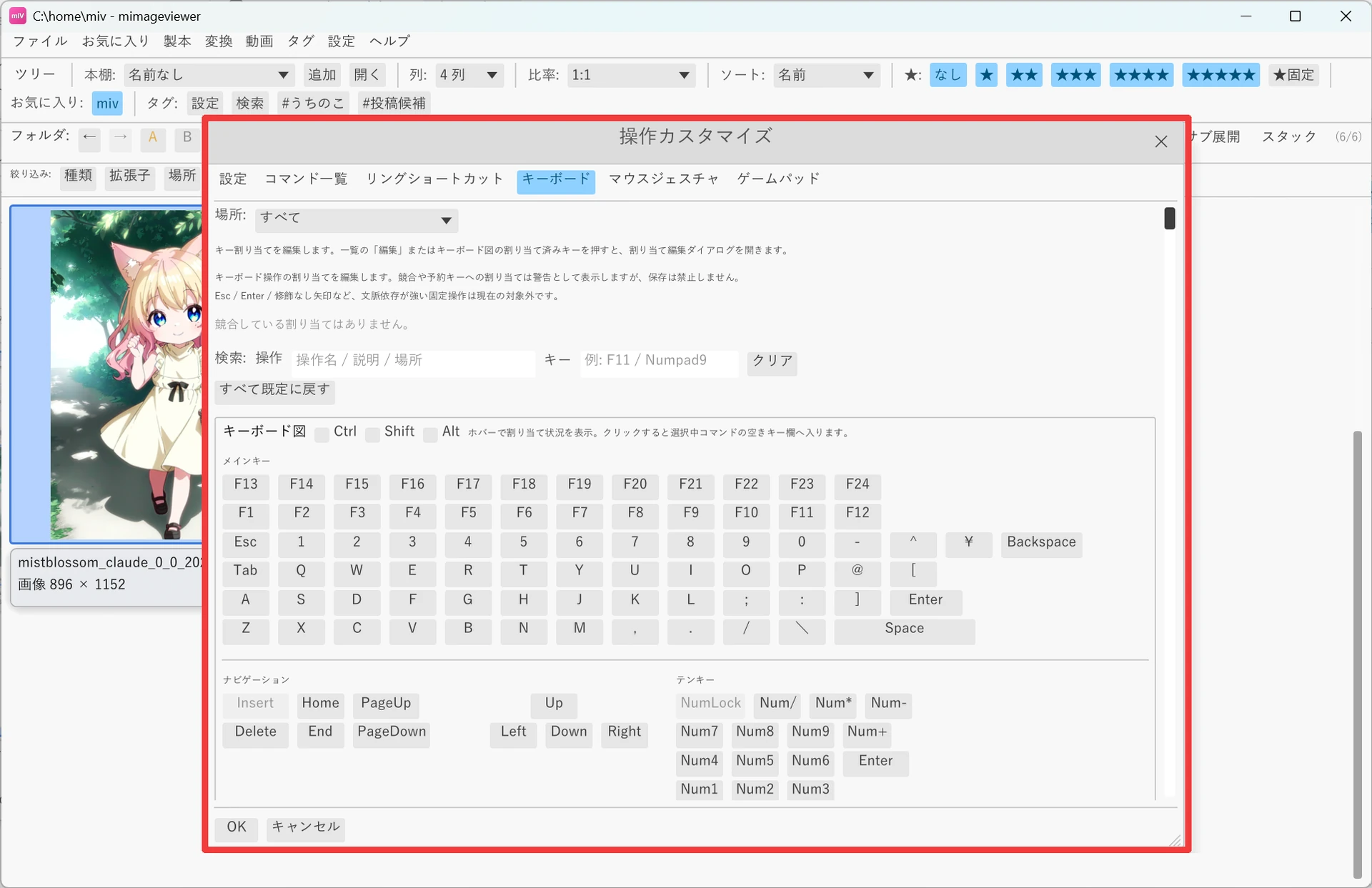1372x888 pixels.
Task: Open the 変換 menu
Action: point(218,41)
